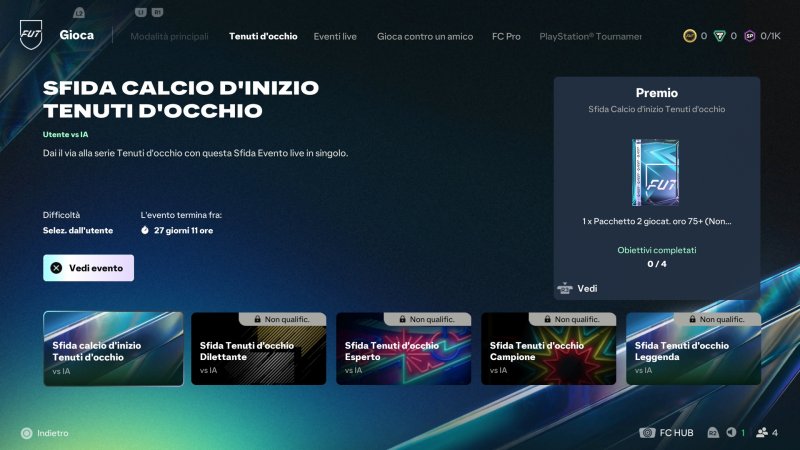Screen dimensions: 800x450
Task: Select Sfida Tenuti d'occhio Leggenda card
Action: [693, 348]
